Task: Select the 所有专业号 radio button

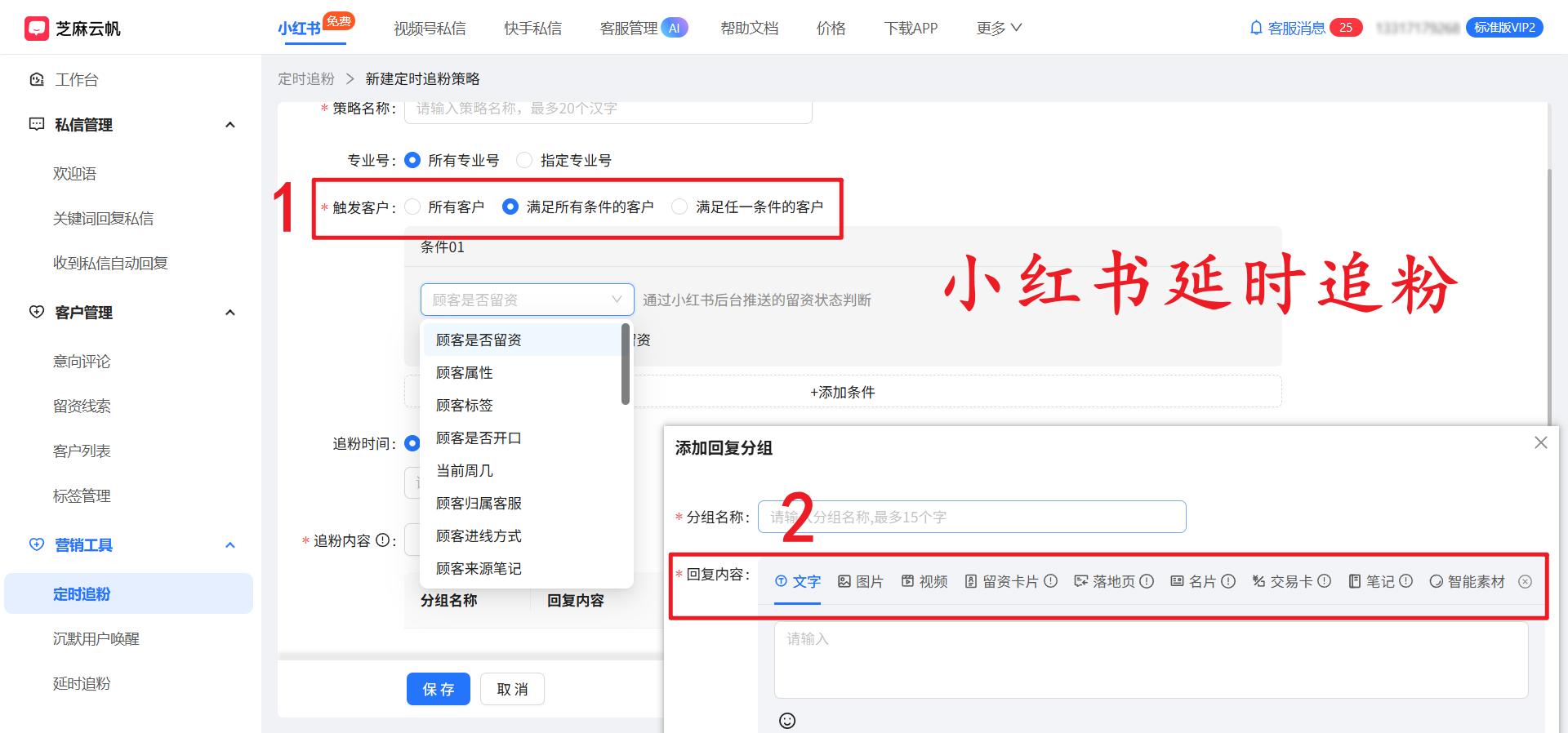Action: [412, 160]
